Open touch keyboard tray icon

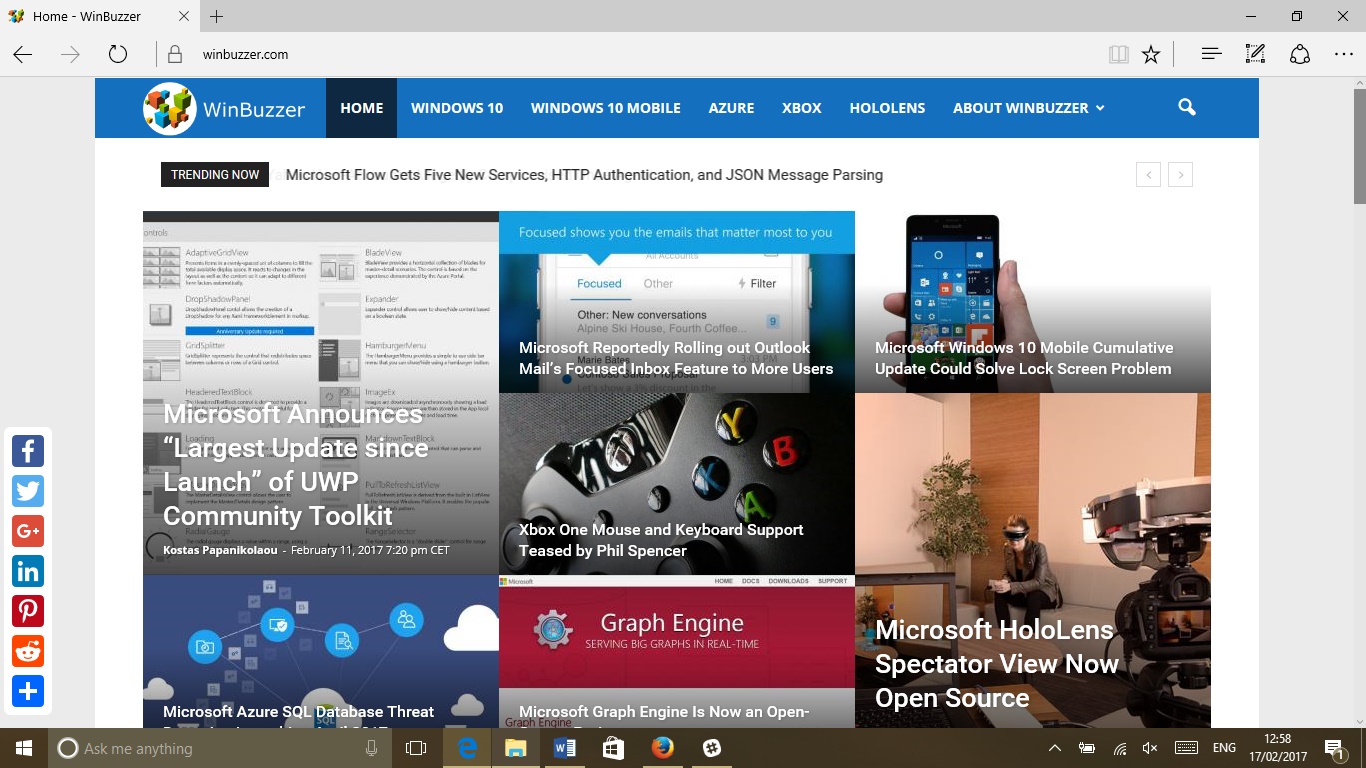click(x=1186, y=748)
